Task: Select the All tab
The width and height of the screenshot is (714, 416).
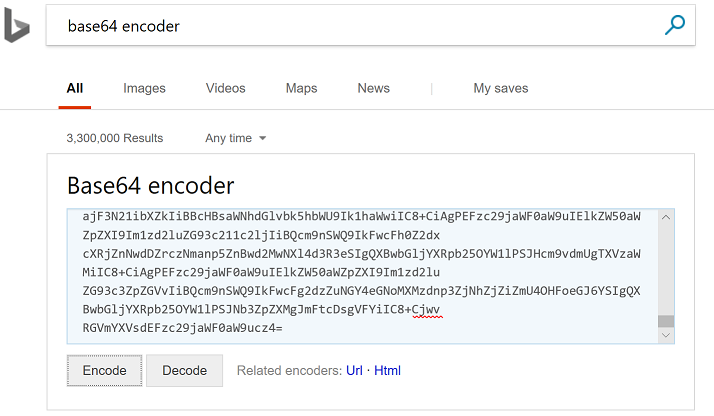Action: [75, 88]
